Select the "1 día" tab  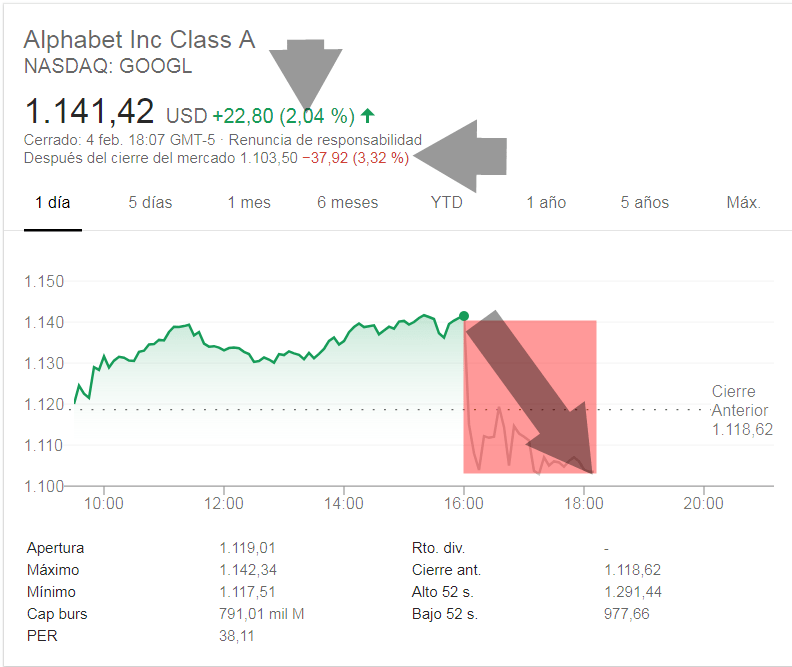tap(52, 202)
